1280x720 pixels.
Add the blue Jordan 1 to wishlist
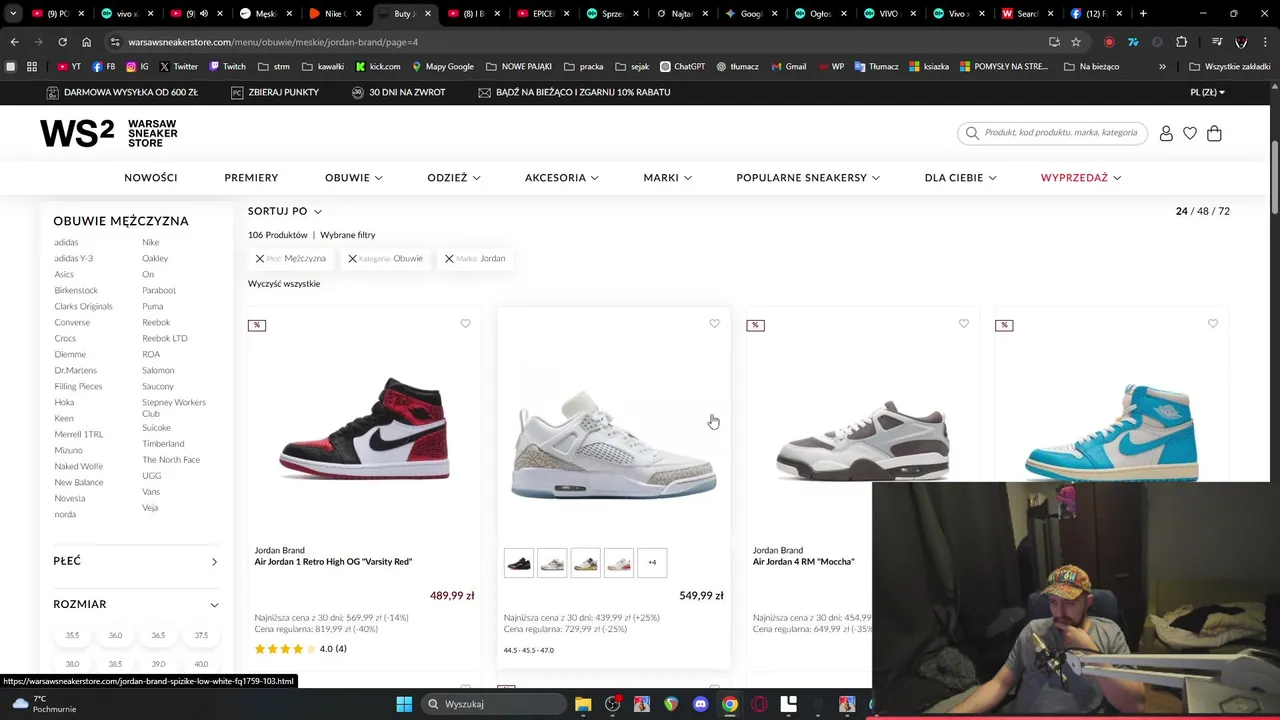point(1212,324)
